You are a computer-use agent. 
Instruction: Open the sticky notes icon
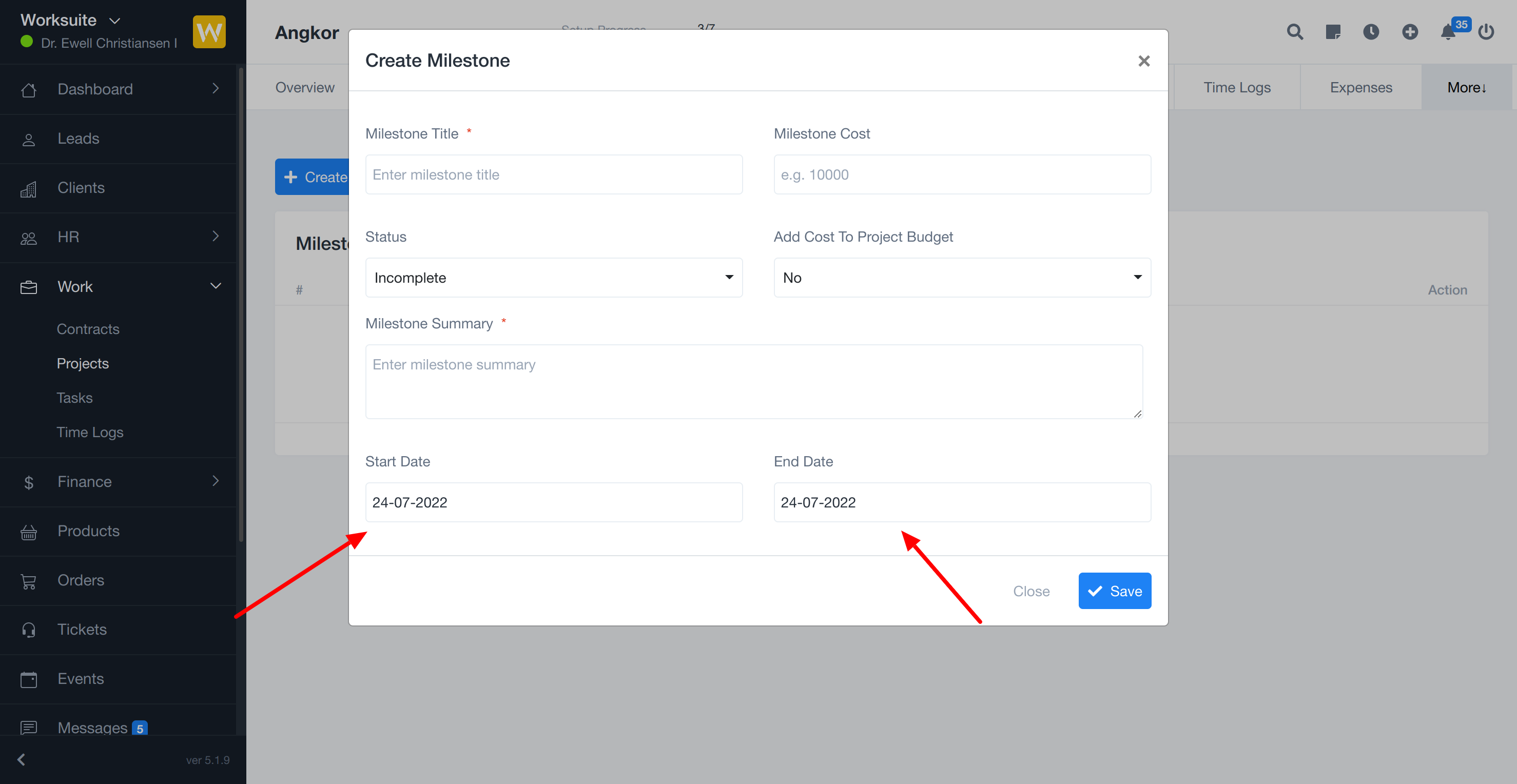point(1333,32)
